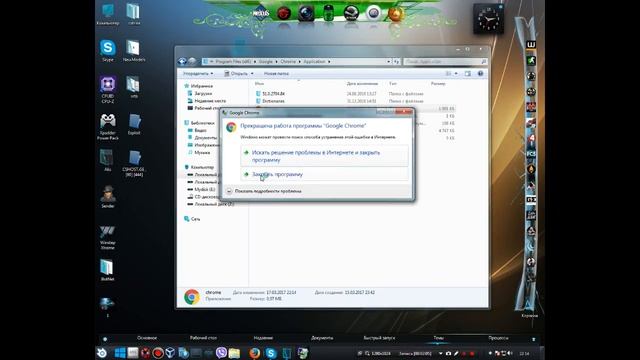The height and width of the screenshot is (360, 640).
Task: Click the Windows Start logo on taskbar
Action: click(x=120, y=353)
